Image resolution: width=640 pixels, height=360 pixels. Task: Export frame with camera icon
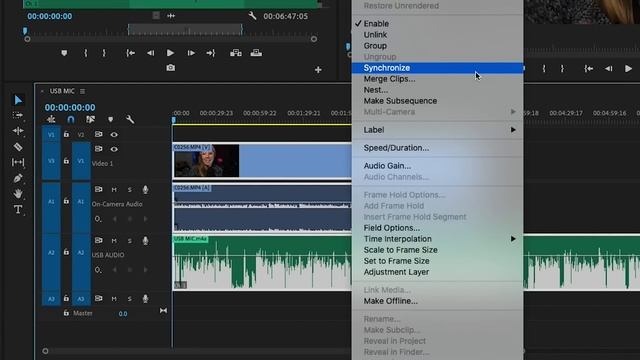pyautogui.click(x=171, y=68)
